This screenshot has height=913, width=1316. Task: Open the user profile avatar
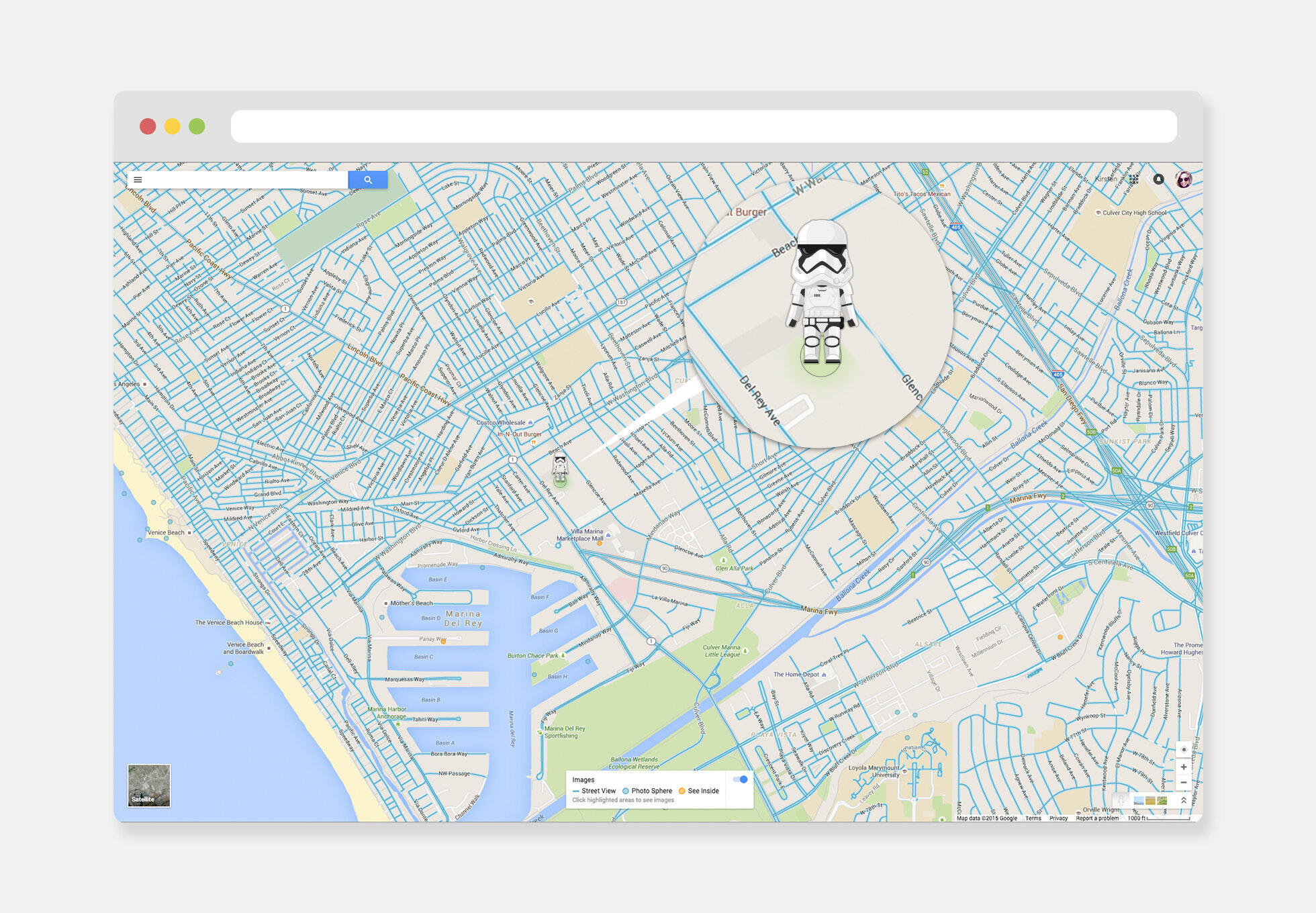1183,179
